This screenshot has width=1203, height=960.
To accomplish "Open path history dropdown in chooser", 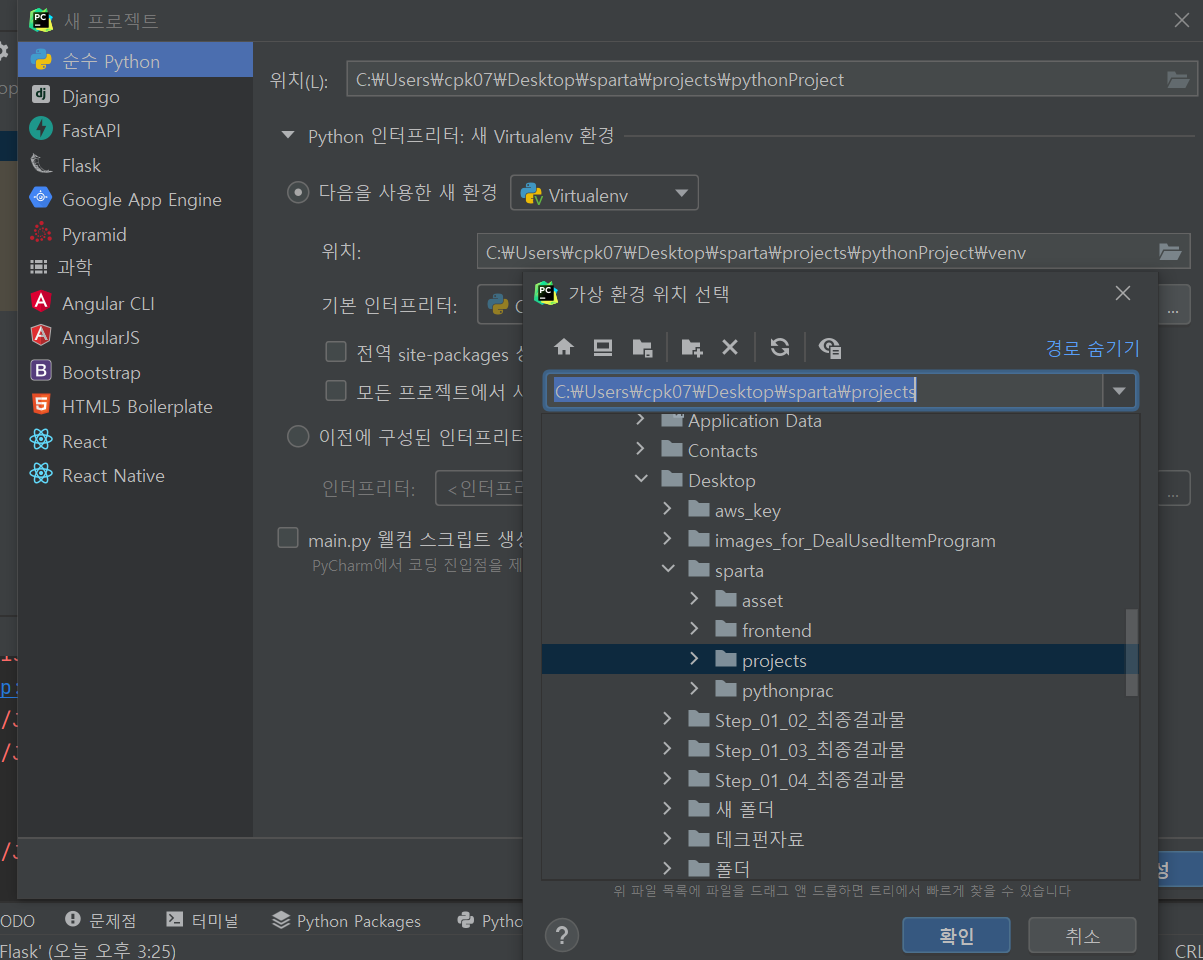I will tap(1119, 391).
